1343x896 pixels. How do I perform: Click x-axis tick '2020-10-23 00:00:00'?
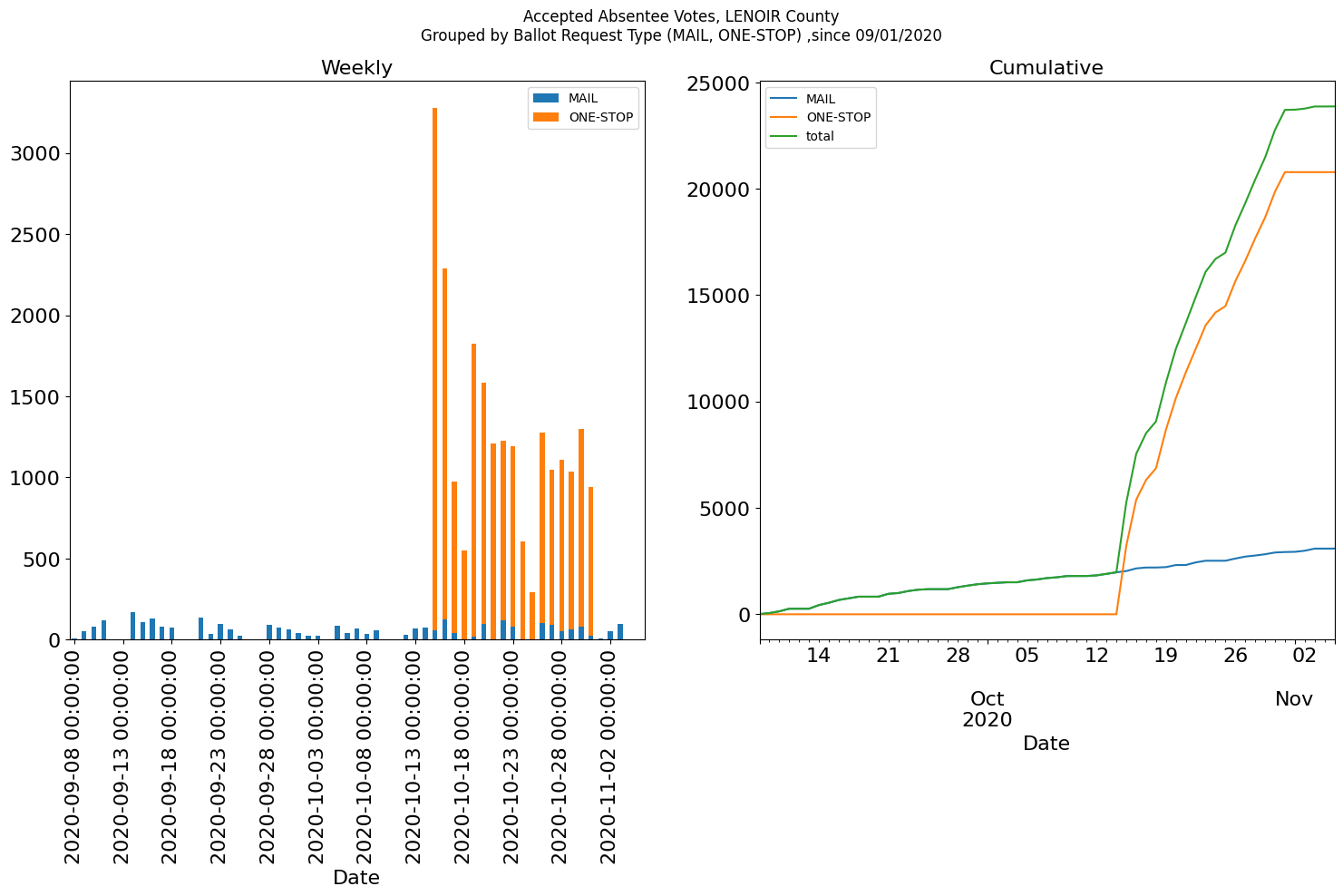coord(512,755)
